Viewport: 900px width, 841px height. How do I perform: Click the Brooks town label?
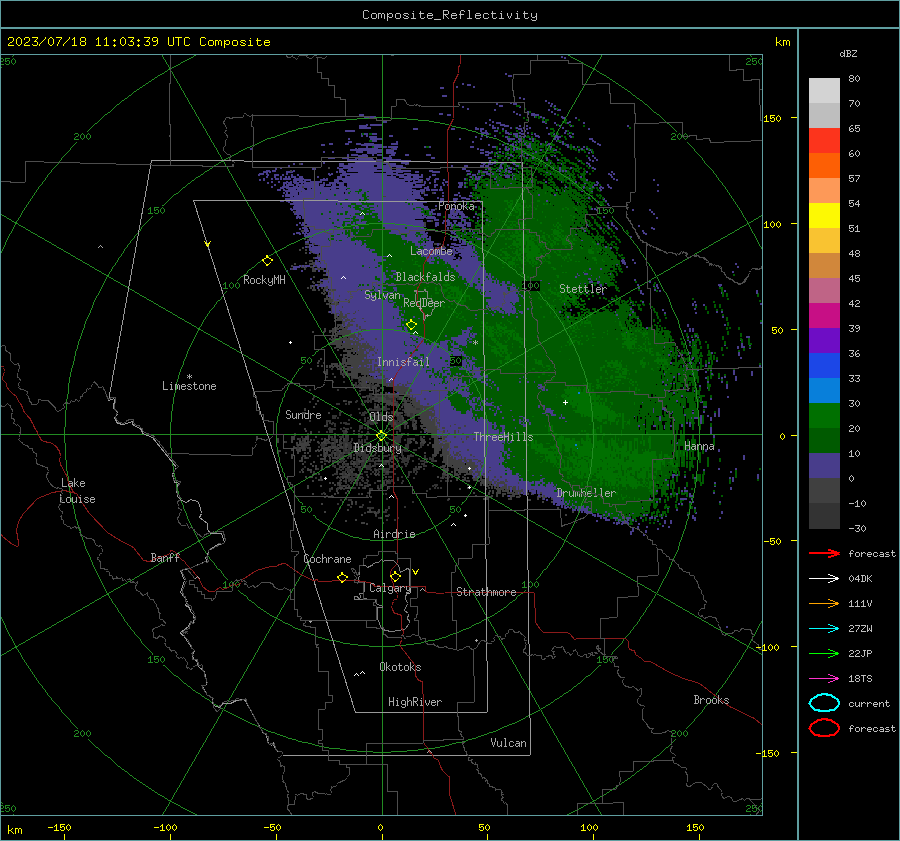[711, 700]
